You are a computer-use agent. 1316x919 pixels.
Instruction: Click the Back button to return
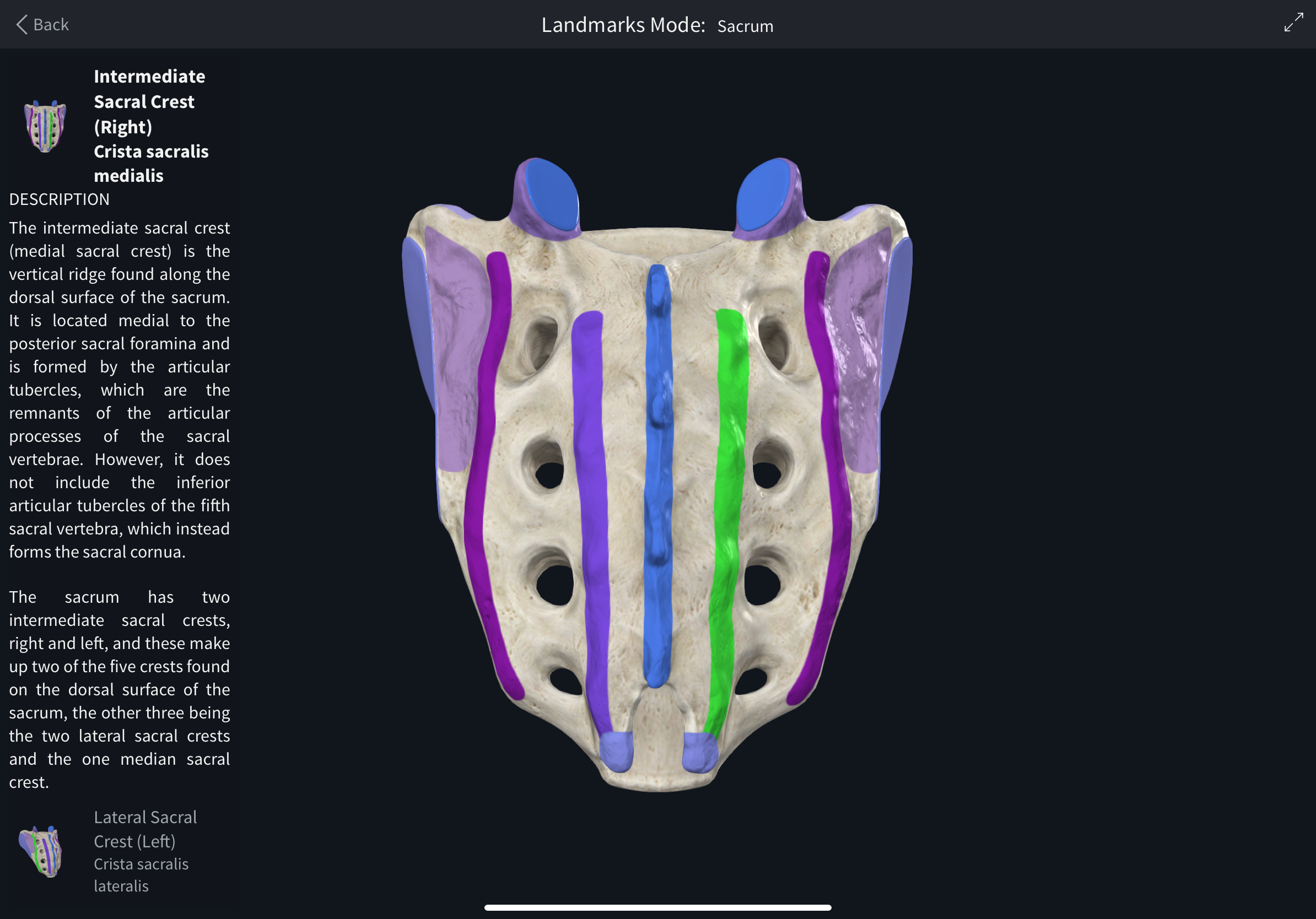click(x=40, y=24)
